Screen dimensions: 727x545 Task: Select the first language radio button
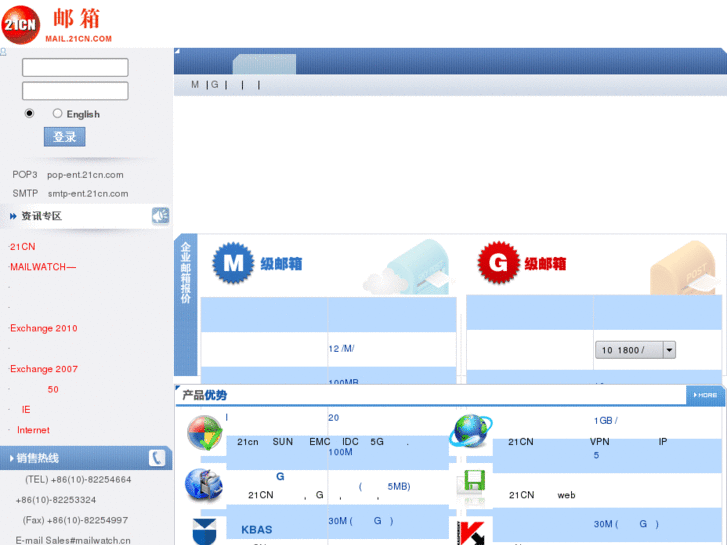pos(29,113)
